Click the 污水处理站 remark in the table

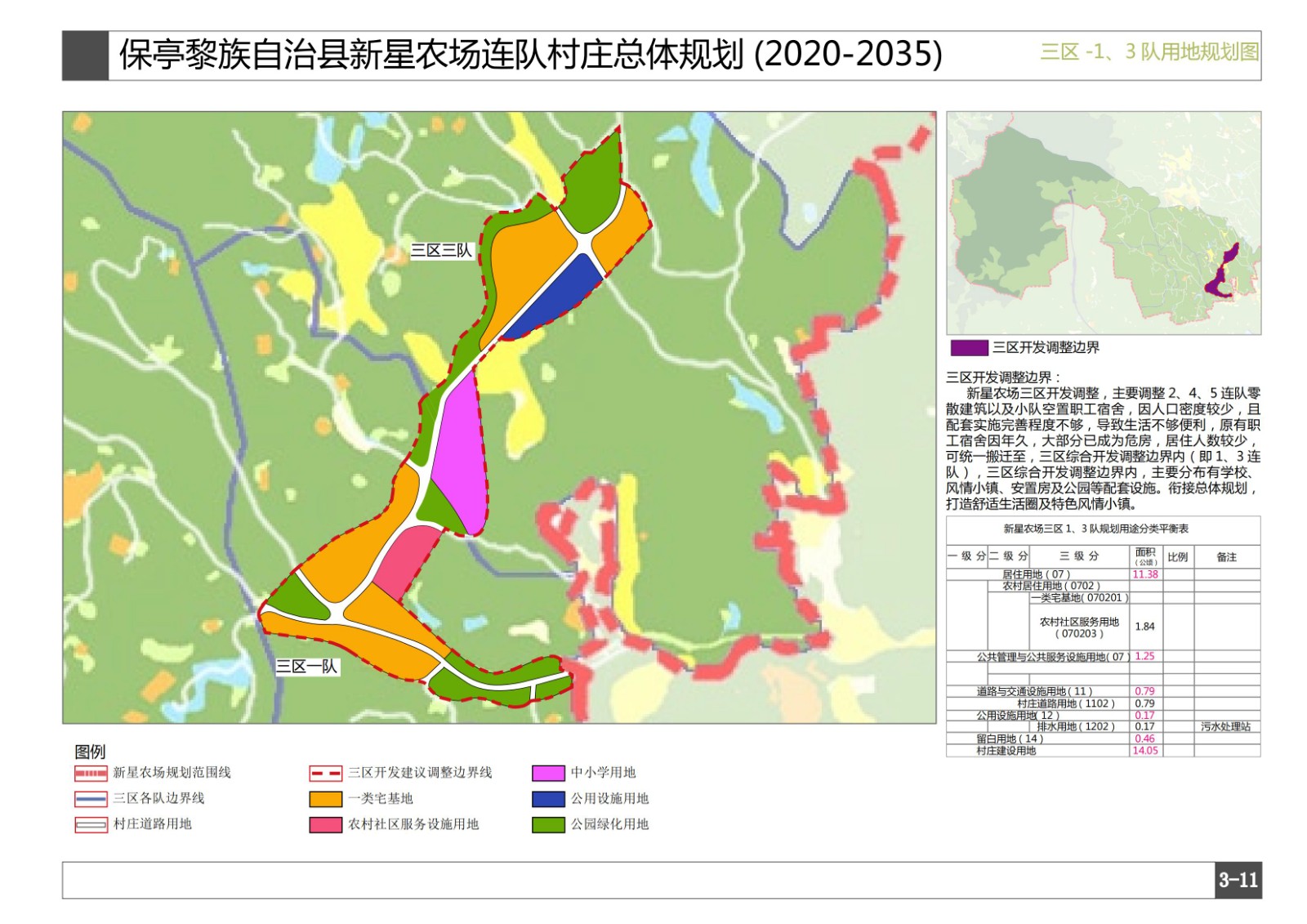pos(1225,726)
